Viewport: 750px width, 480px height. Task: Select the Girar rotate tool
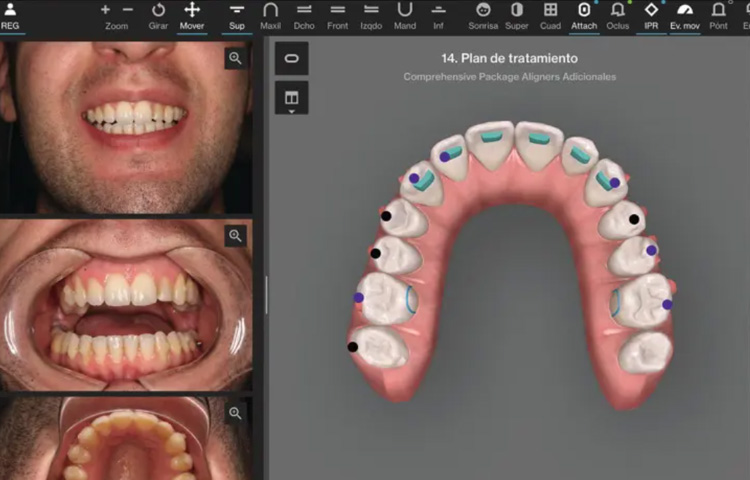click(x=158, y=14)
